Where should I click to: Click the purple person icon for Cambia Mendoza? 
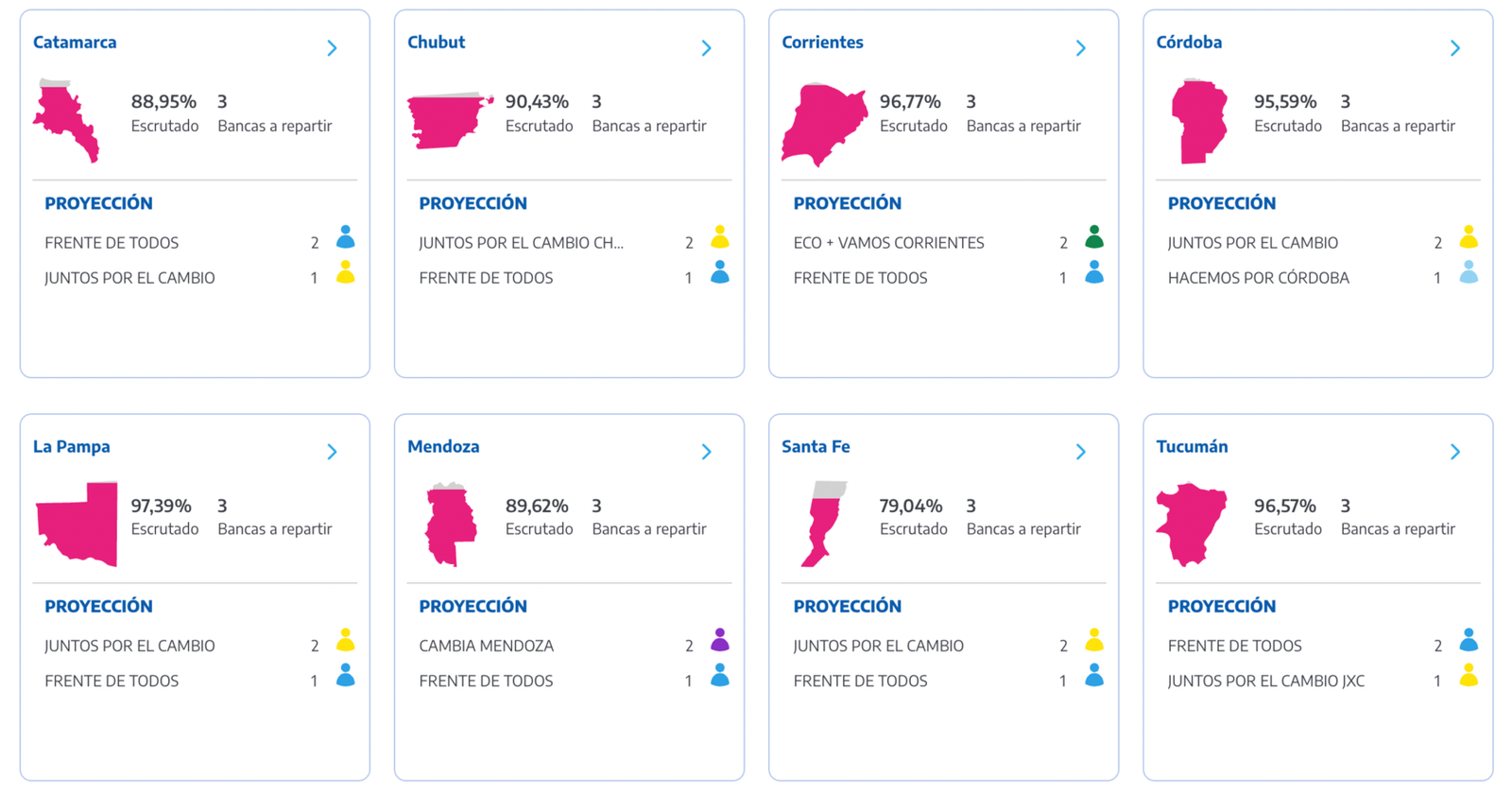click(x=719, y=640)
